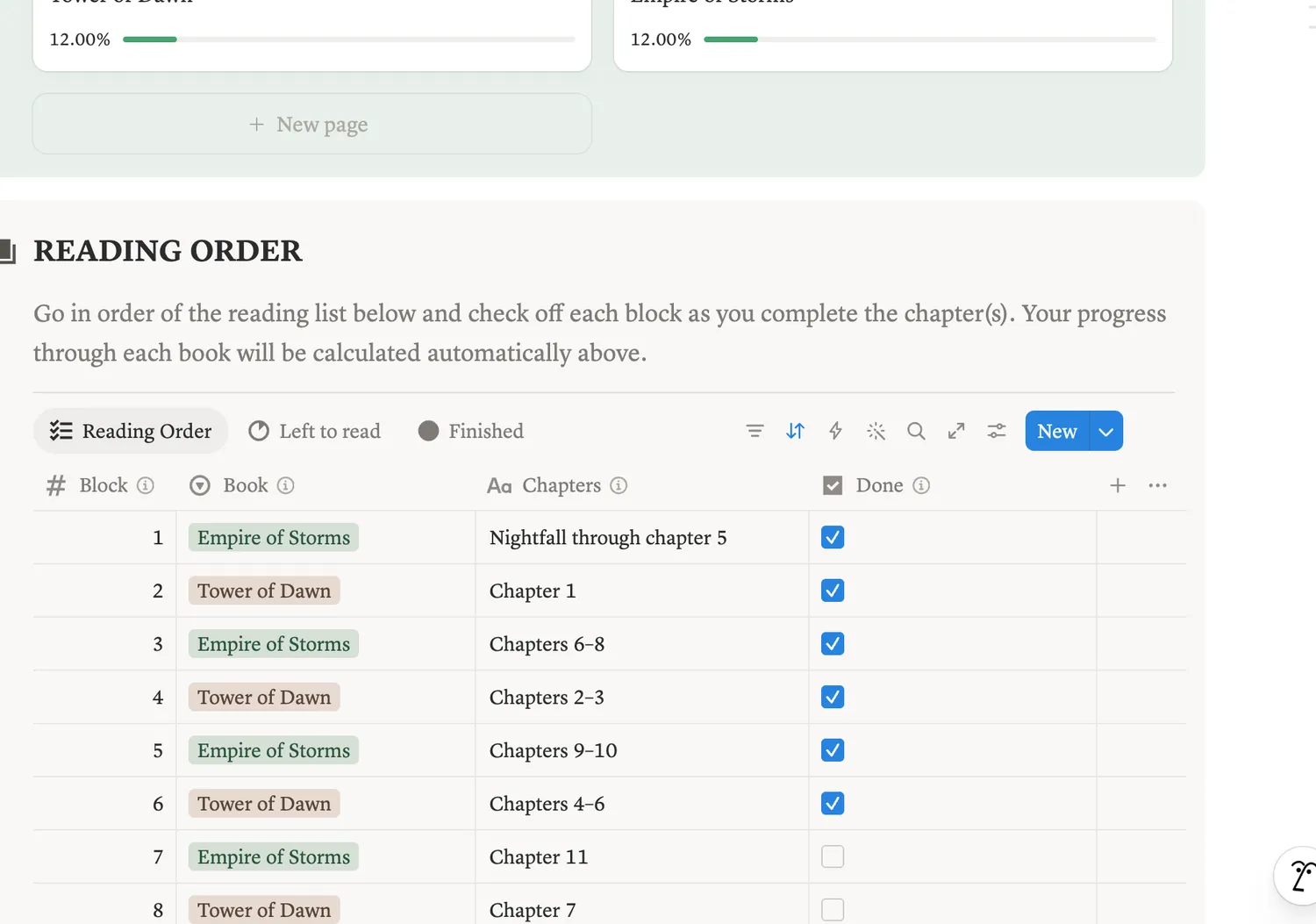Open the Book column header menu
The width and height of the screenshot is (1316, 924).
coord(325,485)
